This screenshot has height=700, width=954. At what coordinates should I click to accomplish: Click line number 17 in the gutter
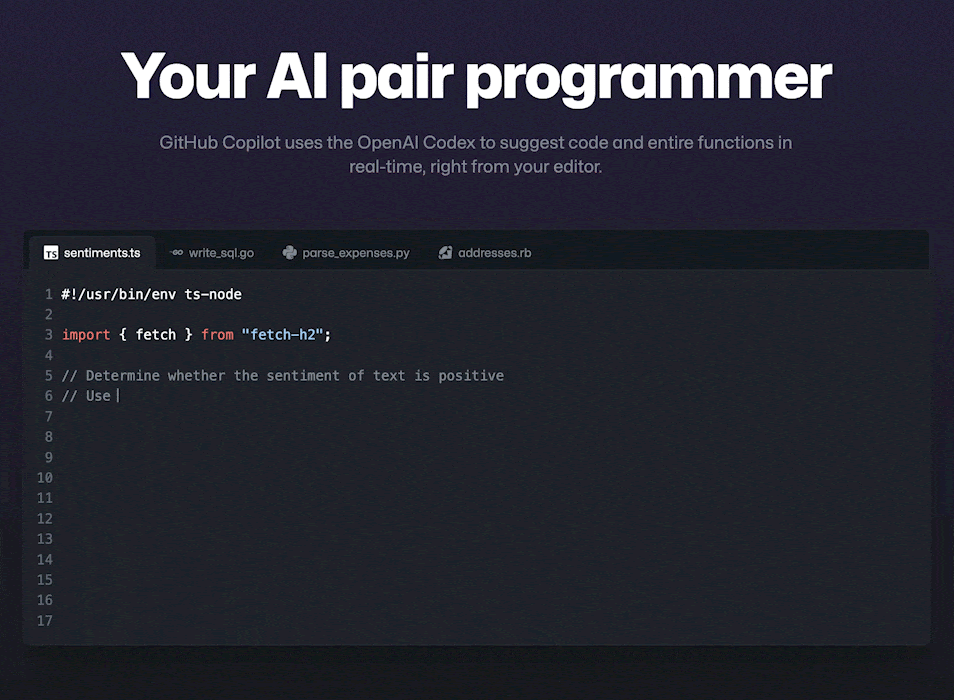(44, 621)
